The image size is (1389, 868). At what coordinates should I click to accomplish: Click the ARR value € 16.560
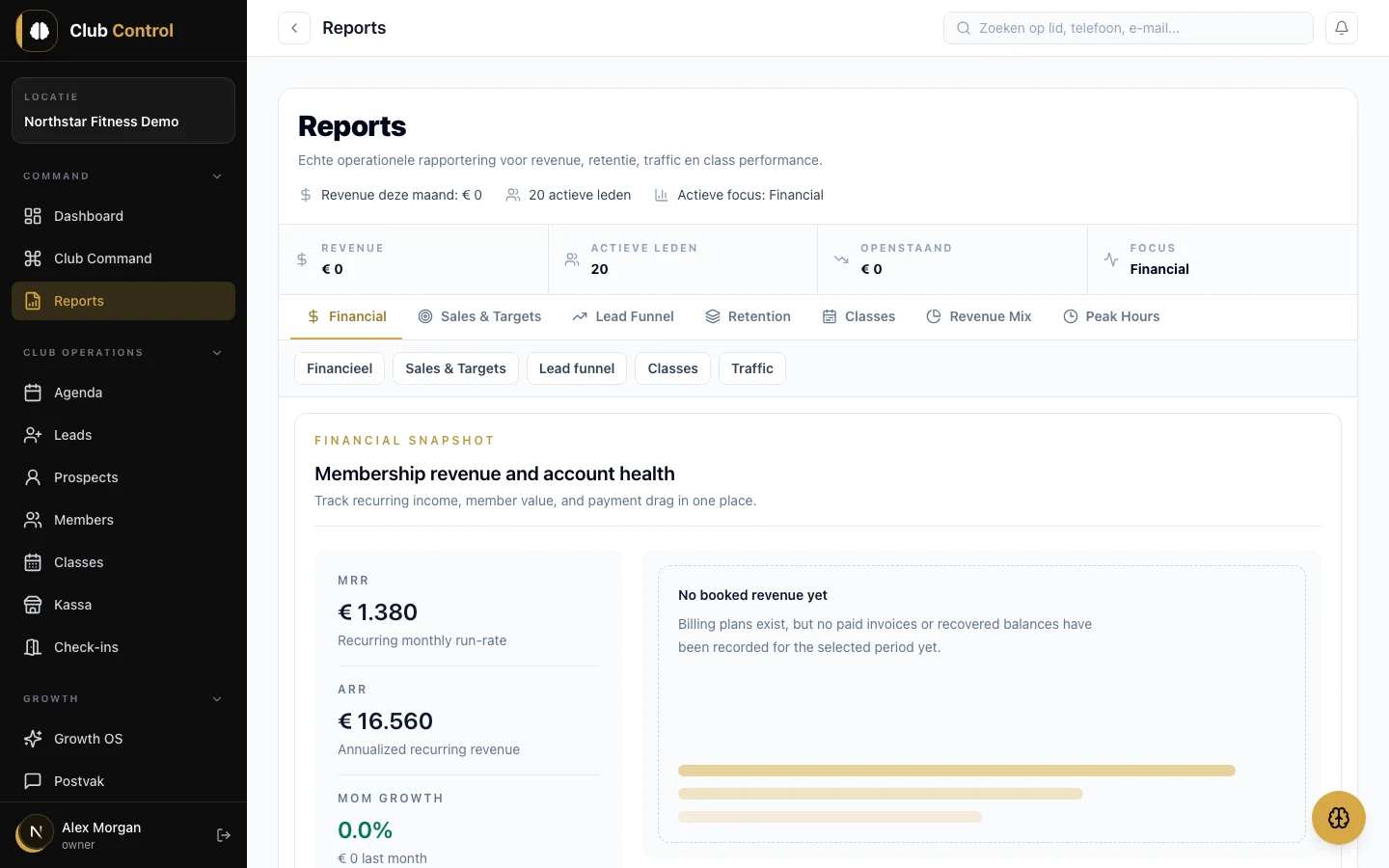(385, 721)
